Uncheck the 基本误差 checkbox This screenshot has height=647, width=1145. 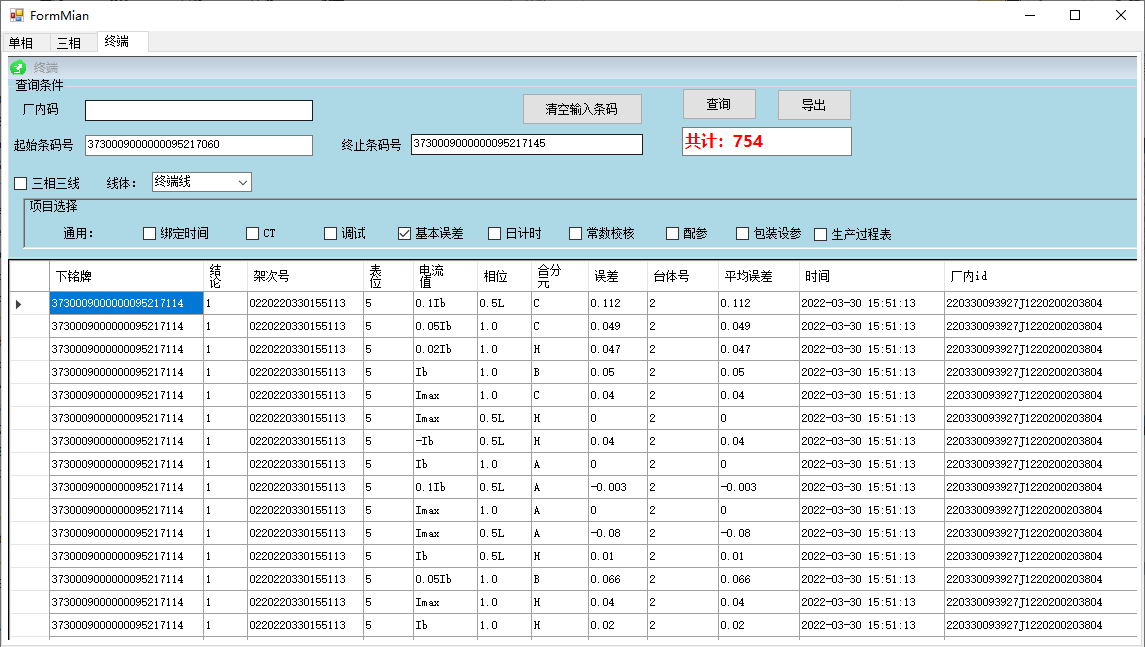(x=405, y=234)
